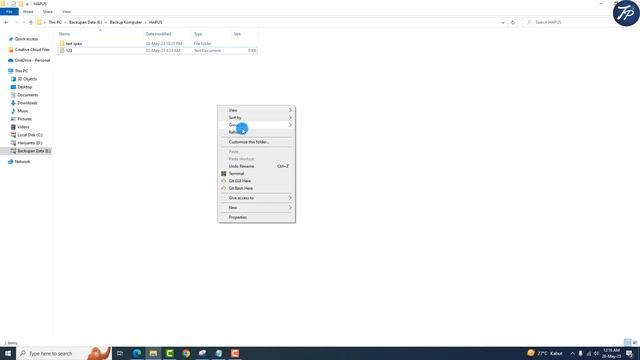
Task: Expand address bar history dropdown
Action: click(502, 22)
